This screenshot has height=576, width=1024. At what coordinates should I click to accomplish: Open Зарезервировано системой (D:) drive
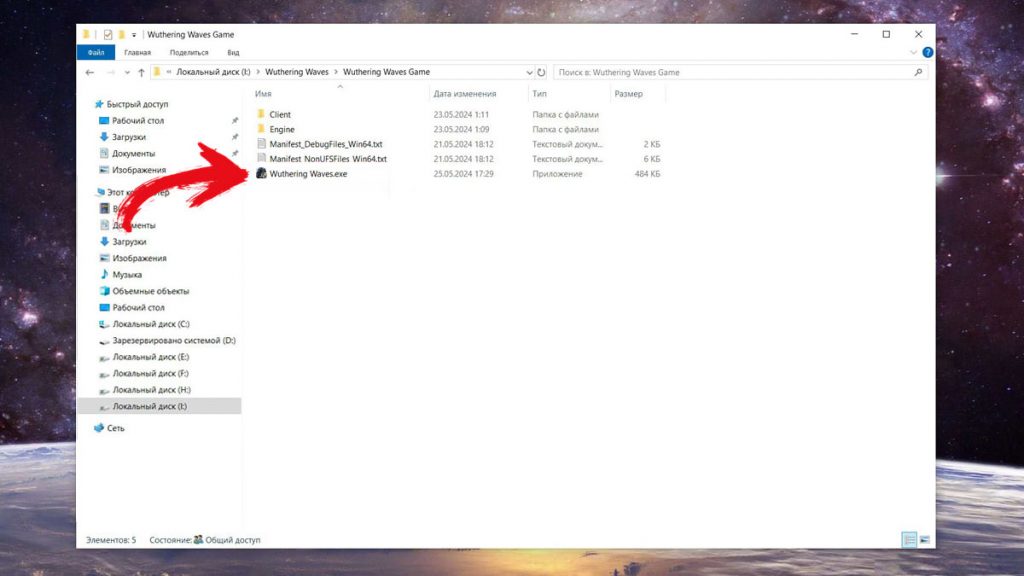(174, 340)
